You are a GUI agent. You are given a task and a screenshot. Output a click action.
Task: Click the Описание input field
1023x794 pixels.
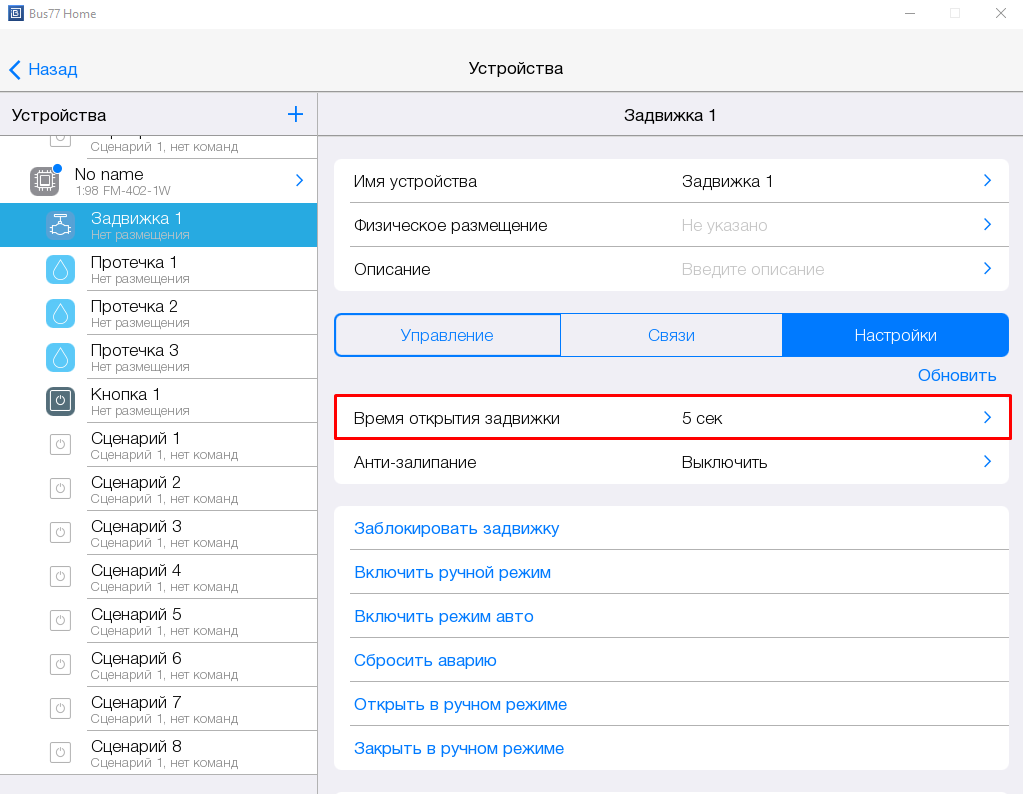point(752,269)
